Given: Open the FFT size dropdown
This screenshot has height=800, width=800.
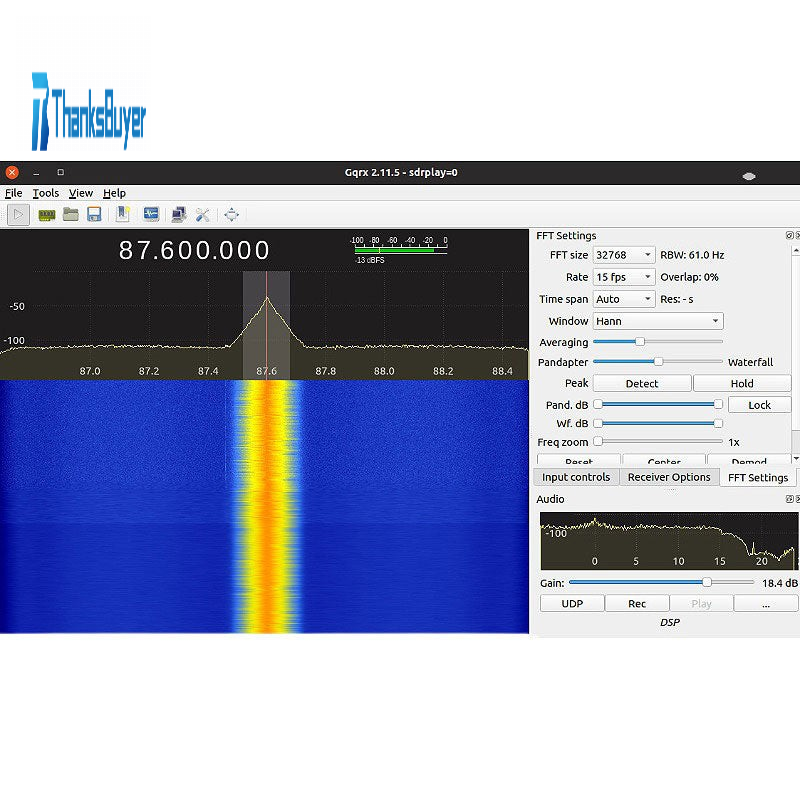Looking at the screenshot, I should click(x=624, y=255).
